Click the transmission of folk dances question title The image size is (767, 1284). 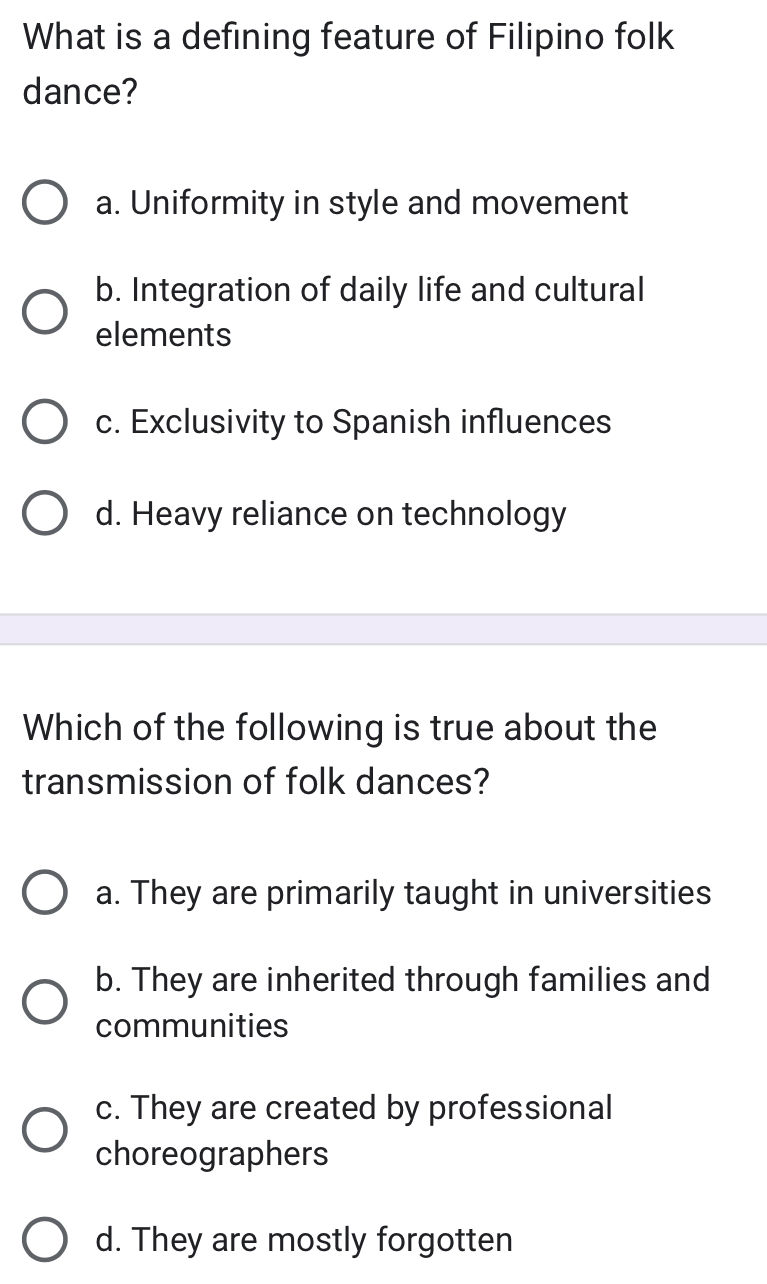340,754
